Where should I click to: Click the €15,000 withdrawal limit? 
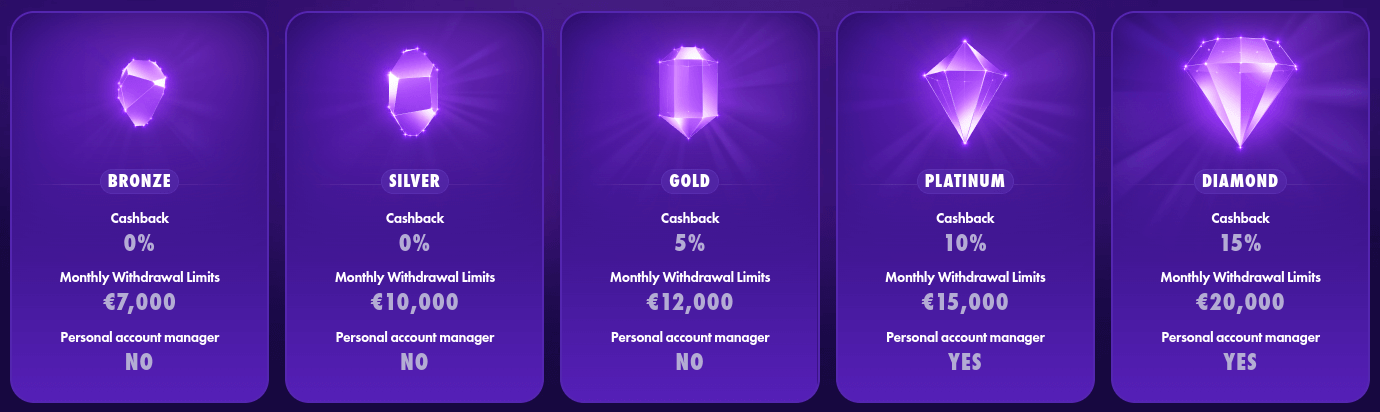965,302
